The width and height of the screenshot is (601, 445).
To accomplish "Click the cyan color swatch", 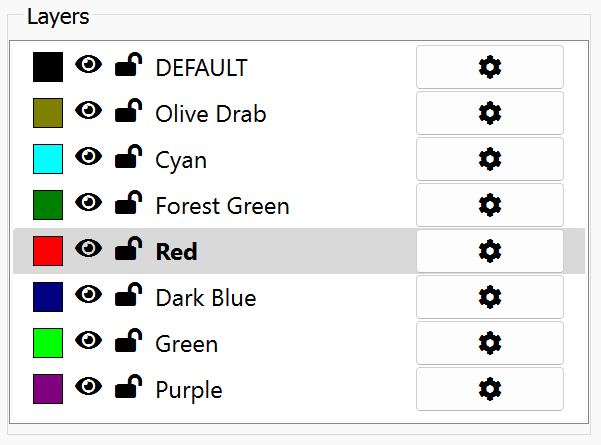I will [48, 159].
